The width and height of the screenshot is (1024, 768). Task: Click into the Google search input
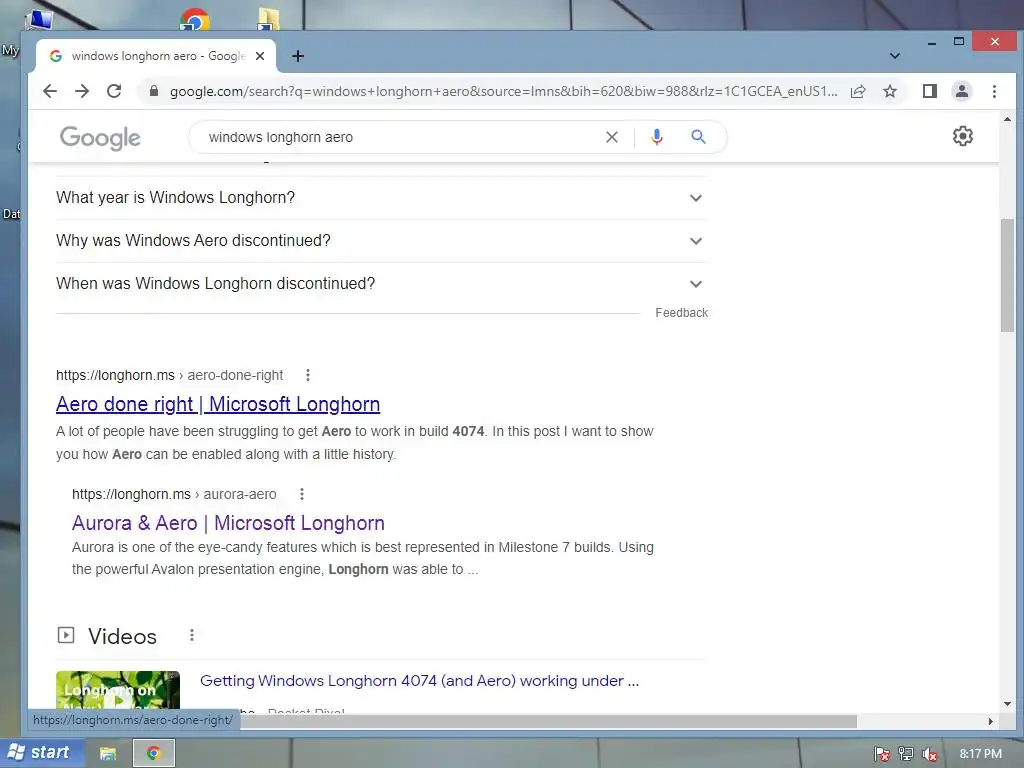402,137
